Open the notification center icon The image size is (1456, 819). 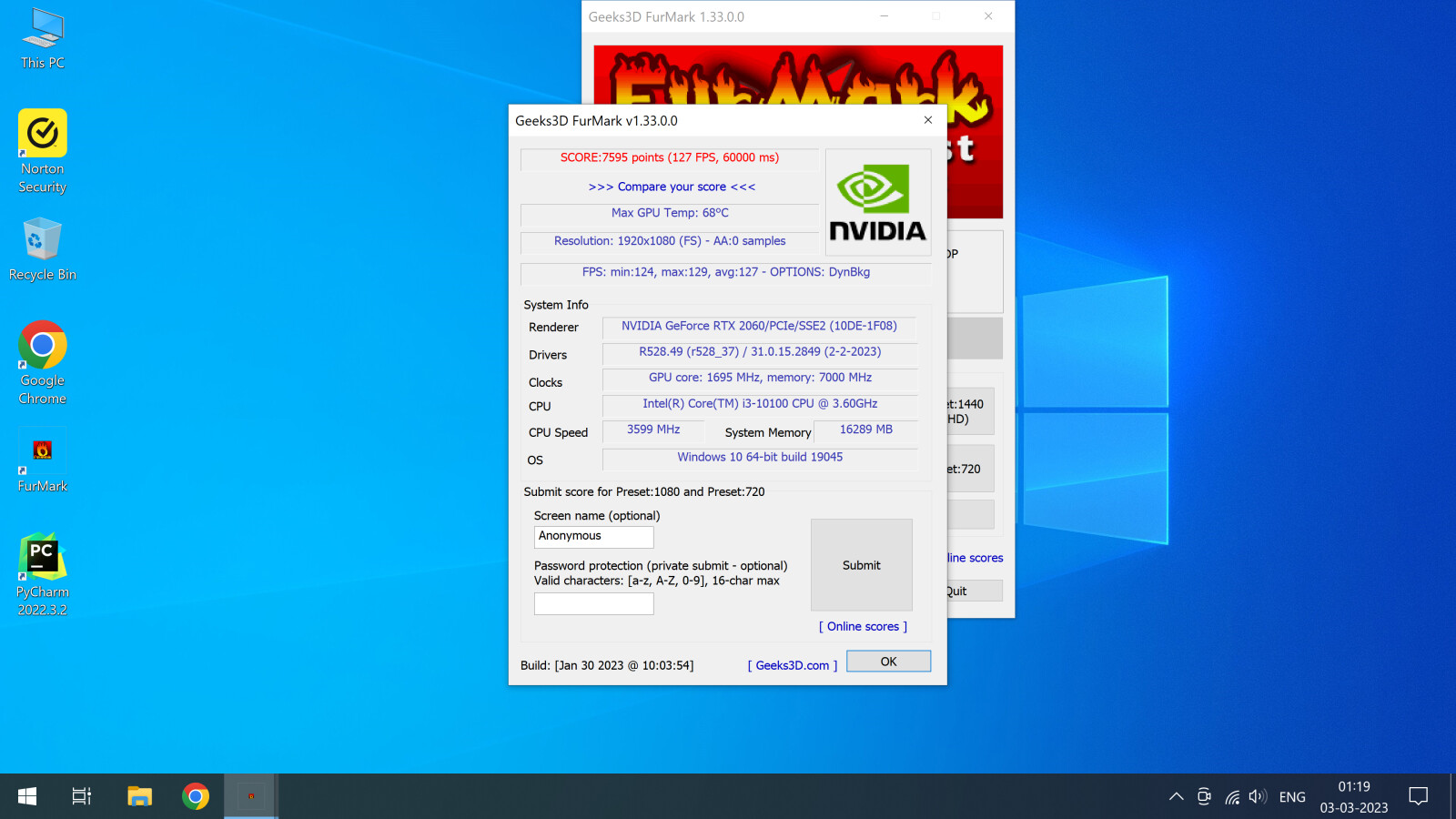coord(1419,796)
